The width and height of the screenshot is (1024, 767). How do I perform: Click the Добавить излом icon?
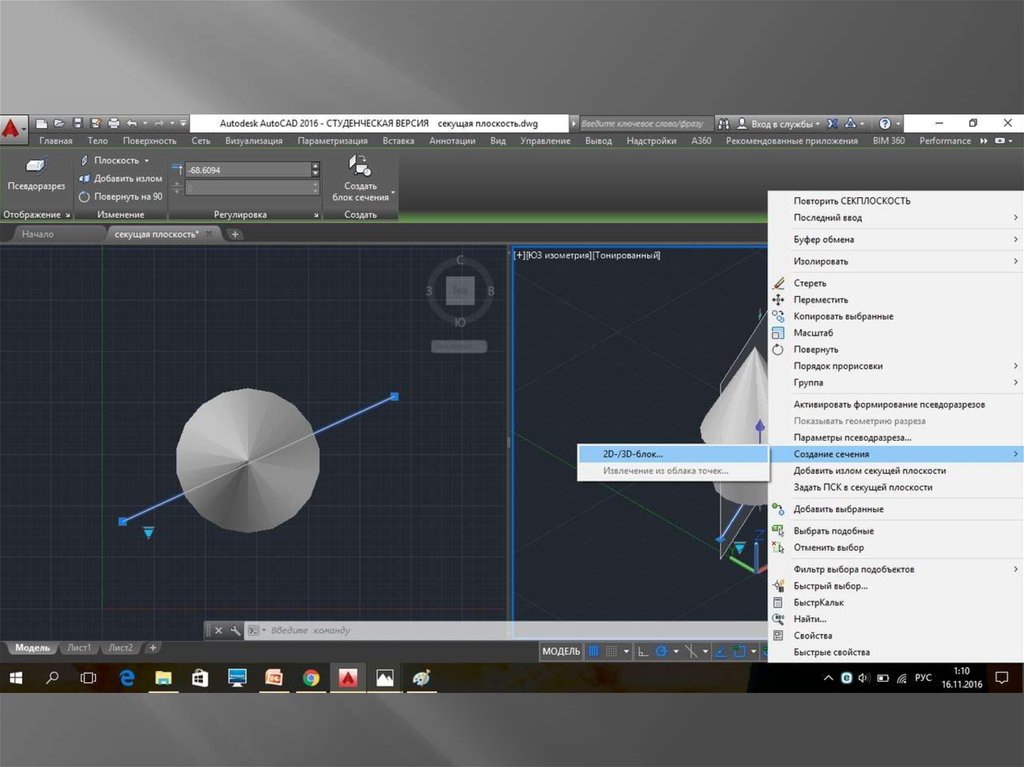(85, 178)
